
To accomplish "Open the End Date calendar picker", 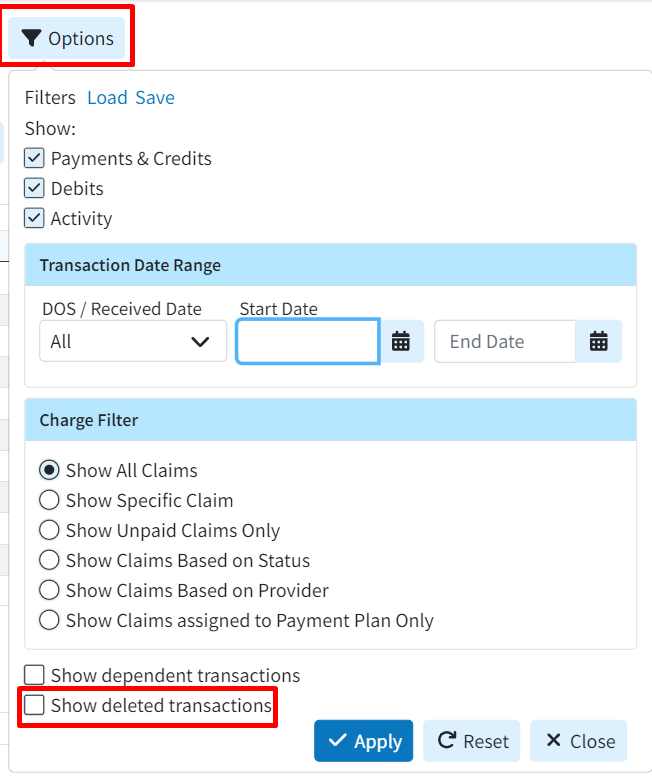I will click(599, 342).
